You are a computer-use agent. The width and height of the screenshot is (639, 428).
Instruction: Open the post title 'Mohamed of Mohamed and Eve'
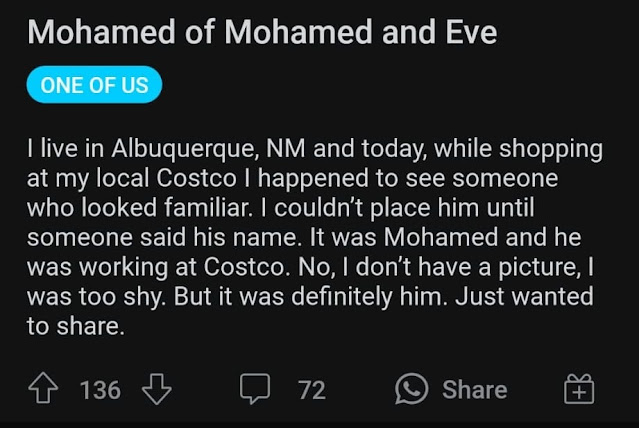261,33
